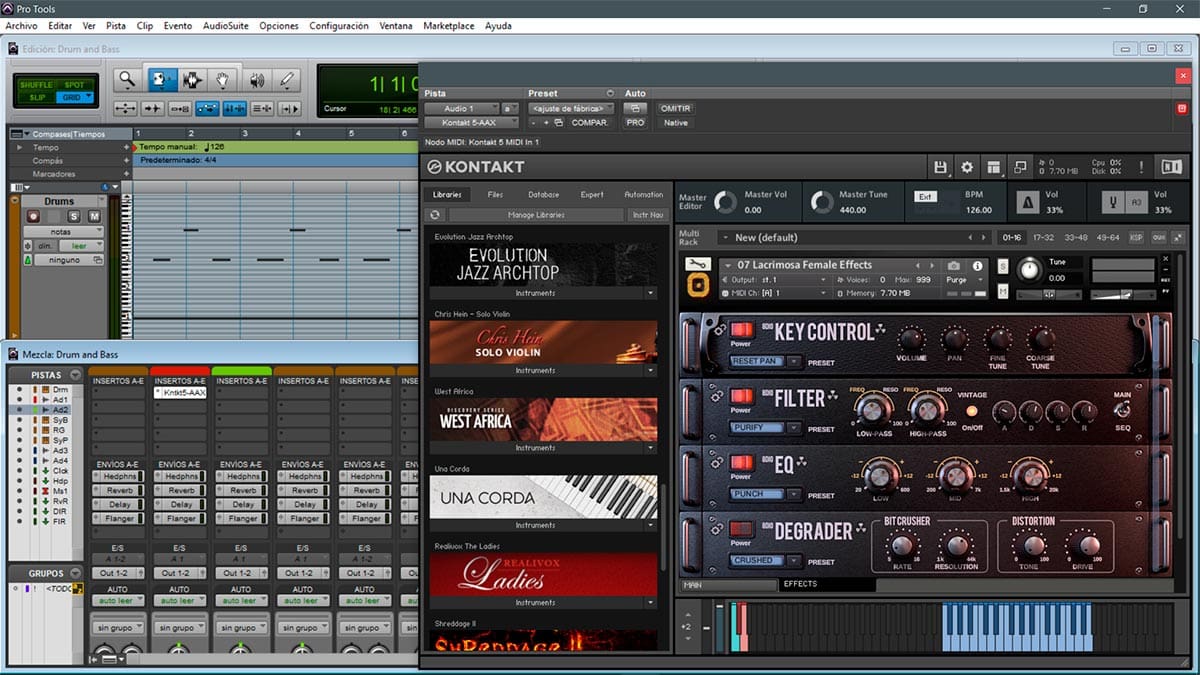Expand Evolution Jazz Archtop Instruments dropdown arrow
The width and height of the screenshot is (1200, 675).
pos(650,293)
